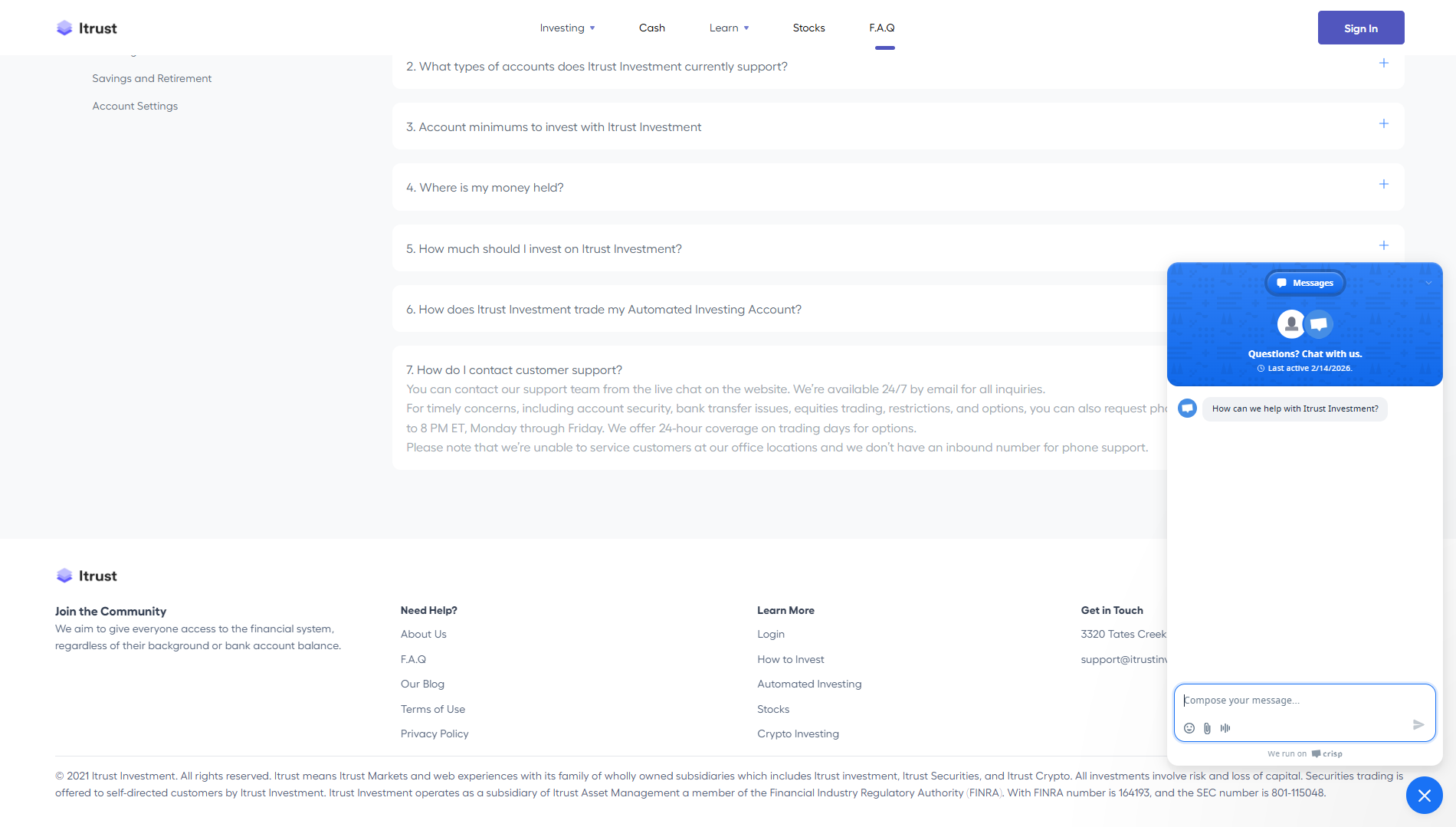Open About Us footer link
Viewport: 1456px width, 827px height.
pos(424,634)
